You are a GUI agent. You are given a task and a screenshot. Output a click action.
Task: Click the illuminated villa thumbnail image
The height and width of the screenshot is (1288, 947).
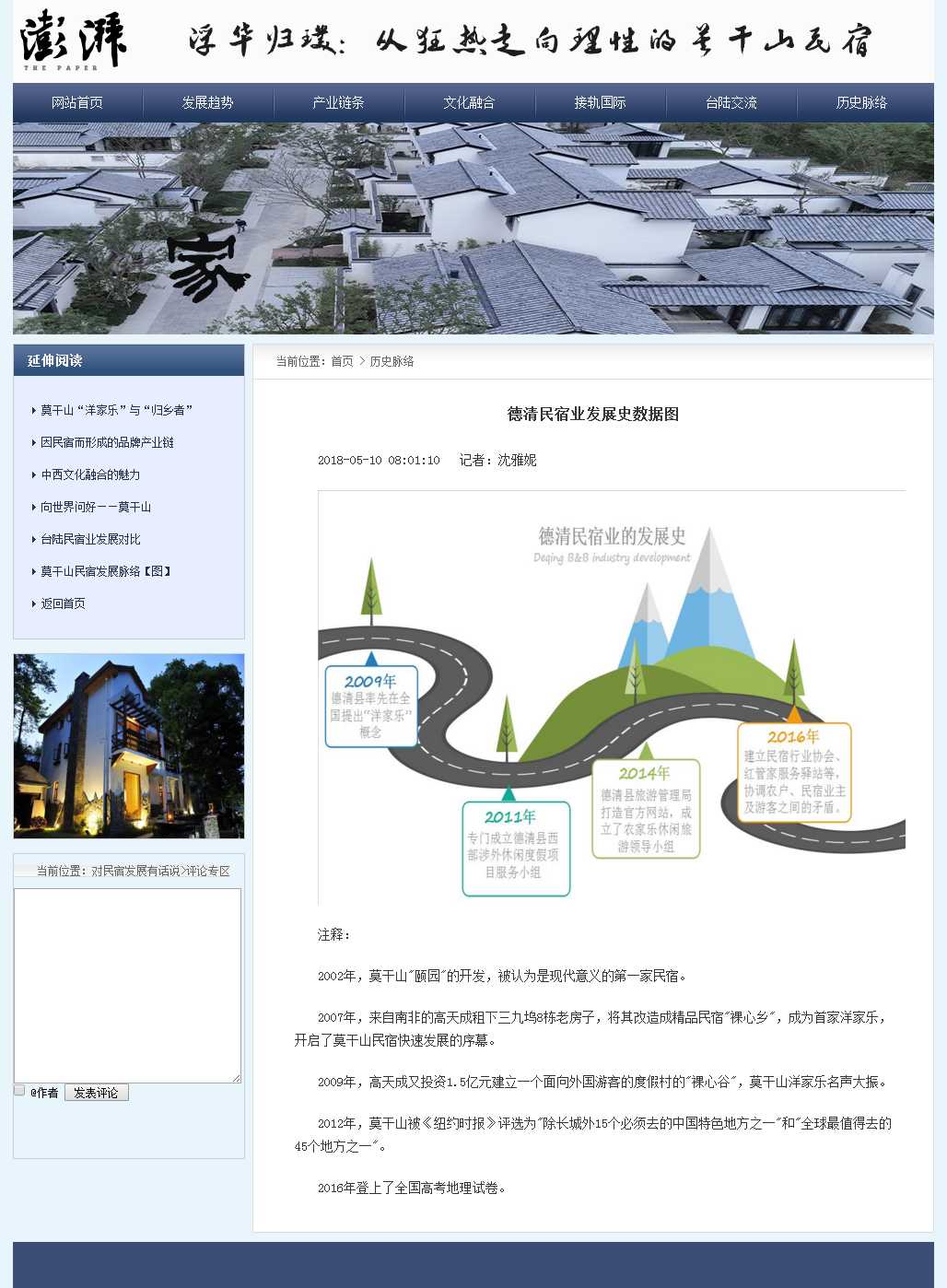coord(129,746)
